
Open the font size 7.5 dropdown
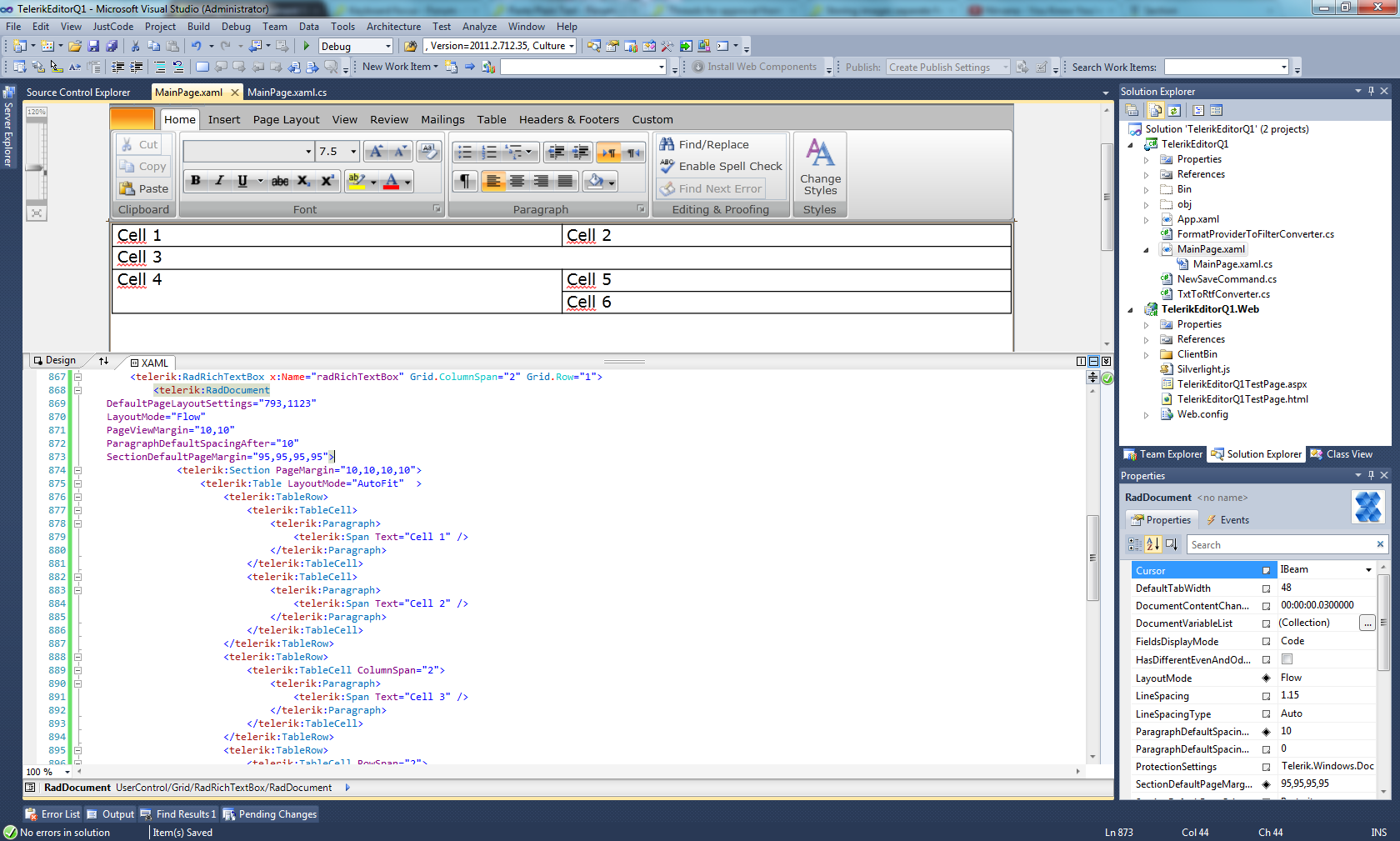tap(353, 152)
